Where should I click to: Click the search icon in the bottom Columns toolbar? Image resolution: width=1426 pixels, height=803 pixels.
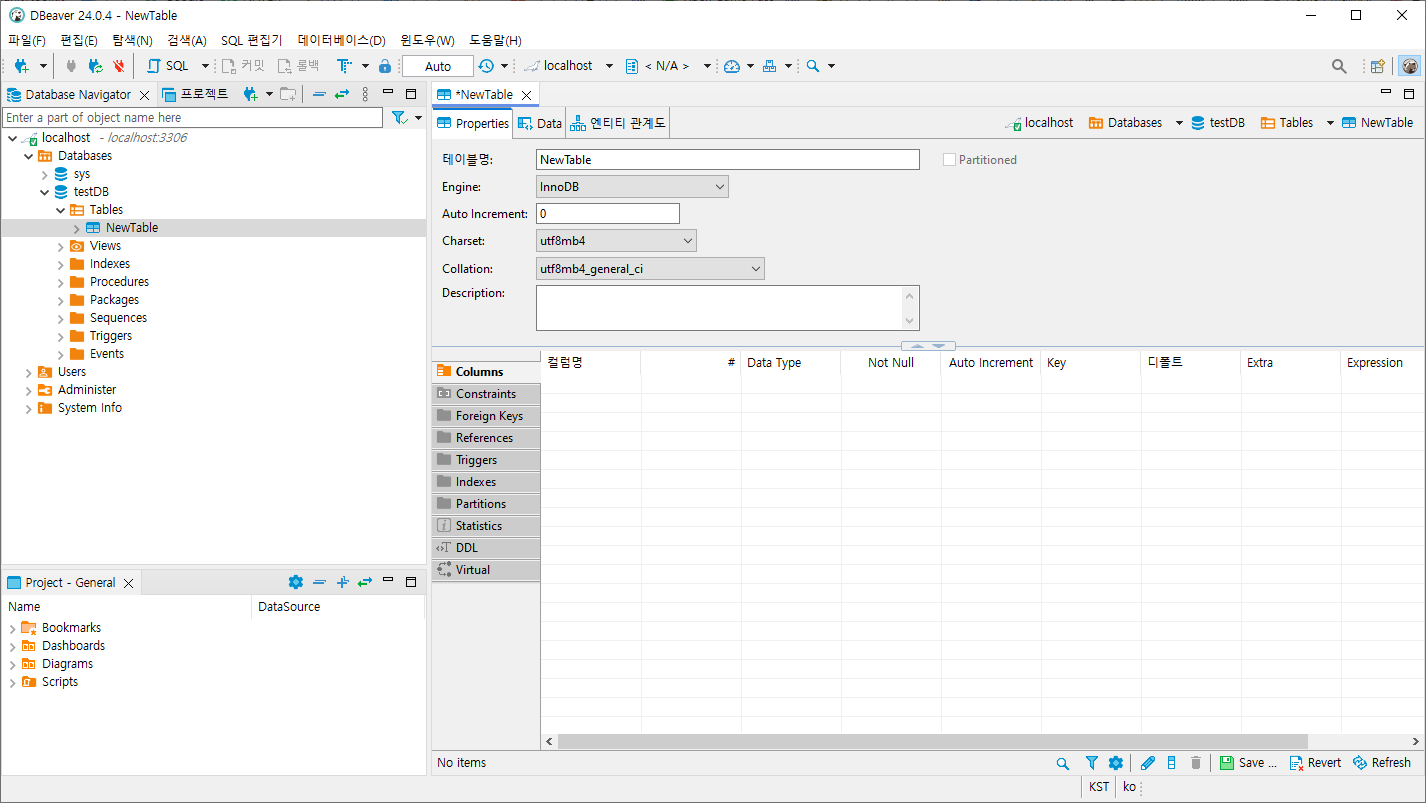[x=1063, y=763]
